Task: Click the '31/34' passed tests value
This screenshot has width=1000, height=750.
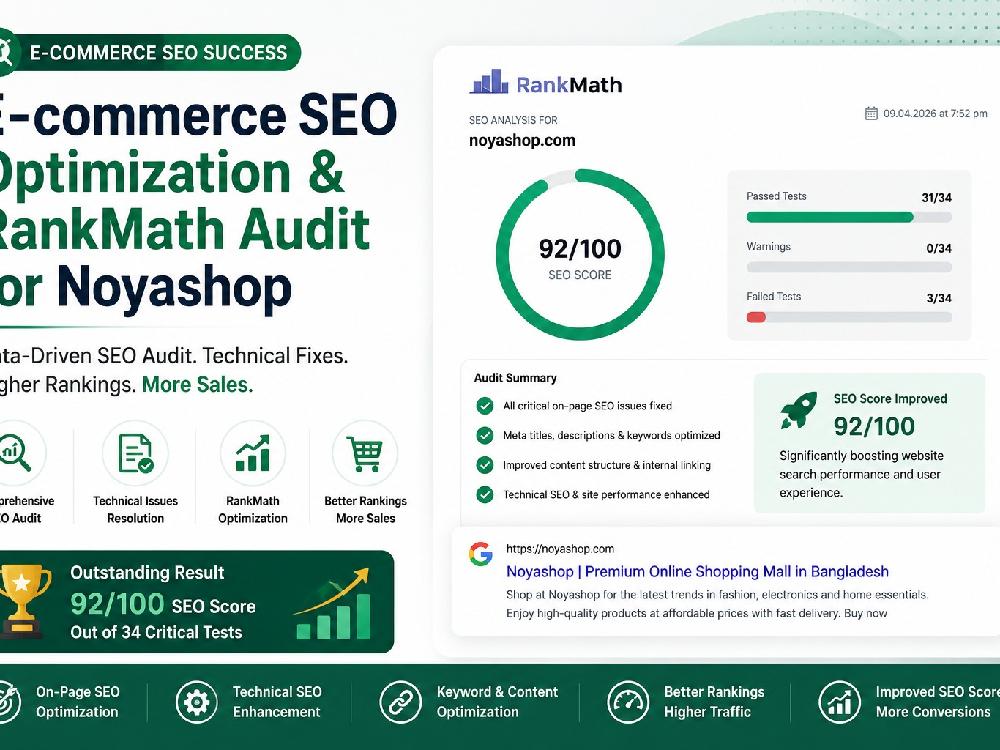Action: (x=936, y=198)
